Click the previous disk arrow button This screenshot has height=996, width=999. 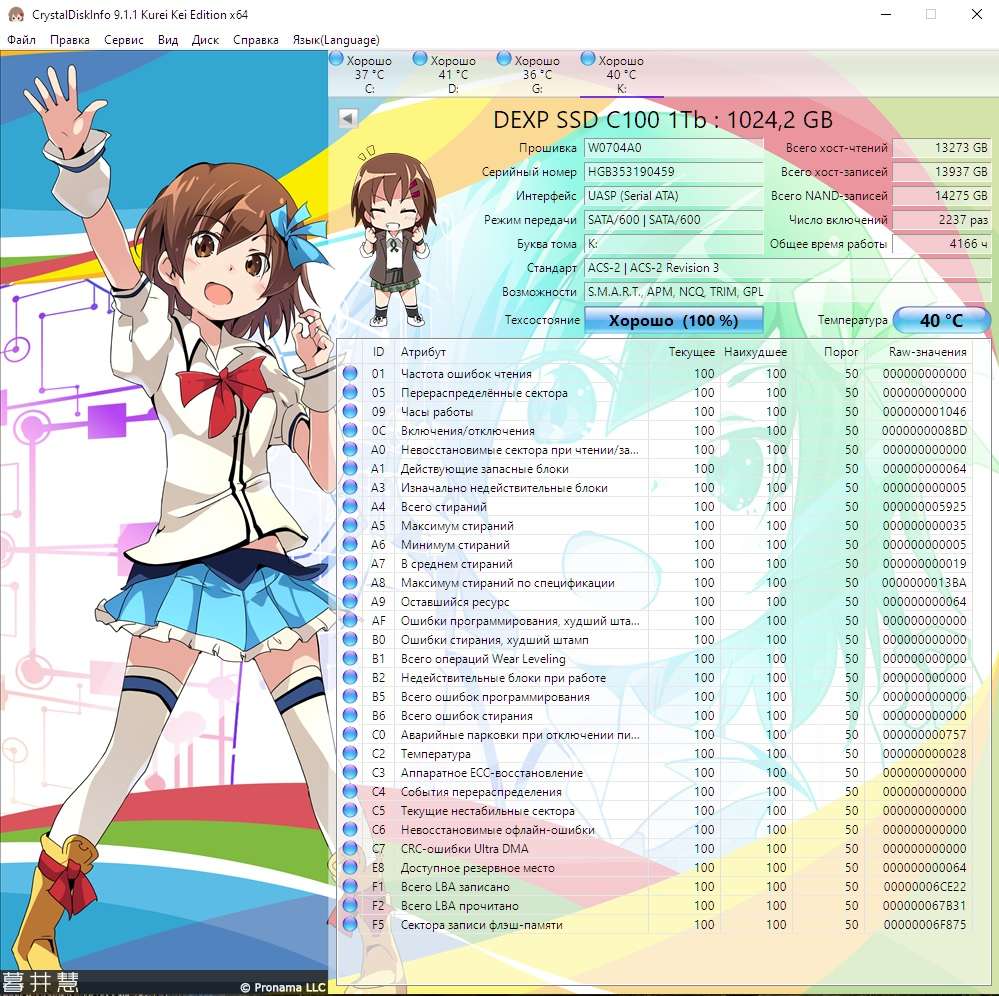(348, 119)
